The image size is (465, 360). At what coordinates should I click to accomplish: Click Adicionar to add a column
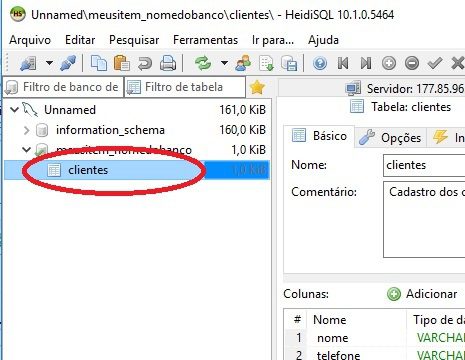(x=422, y=294)
